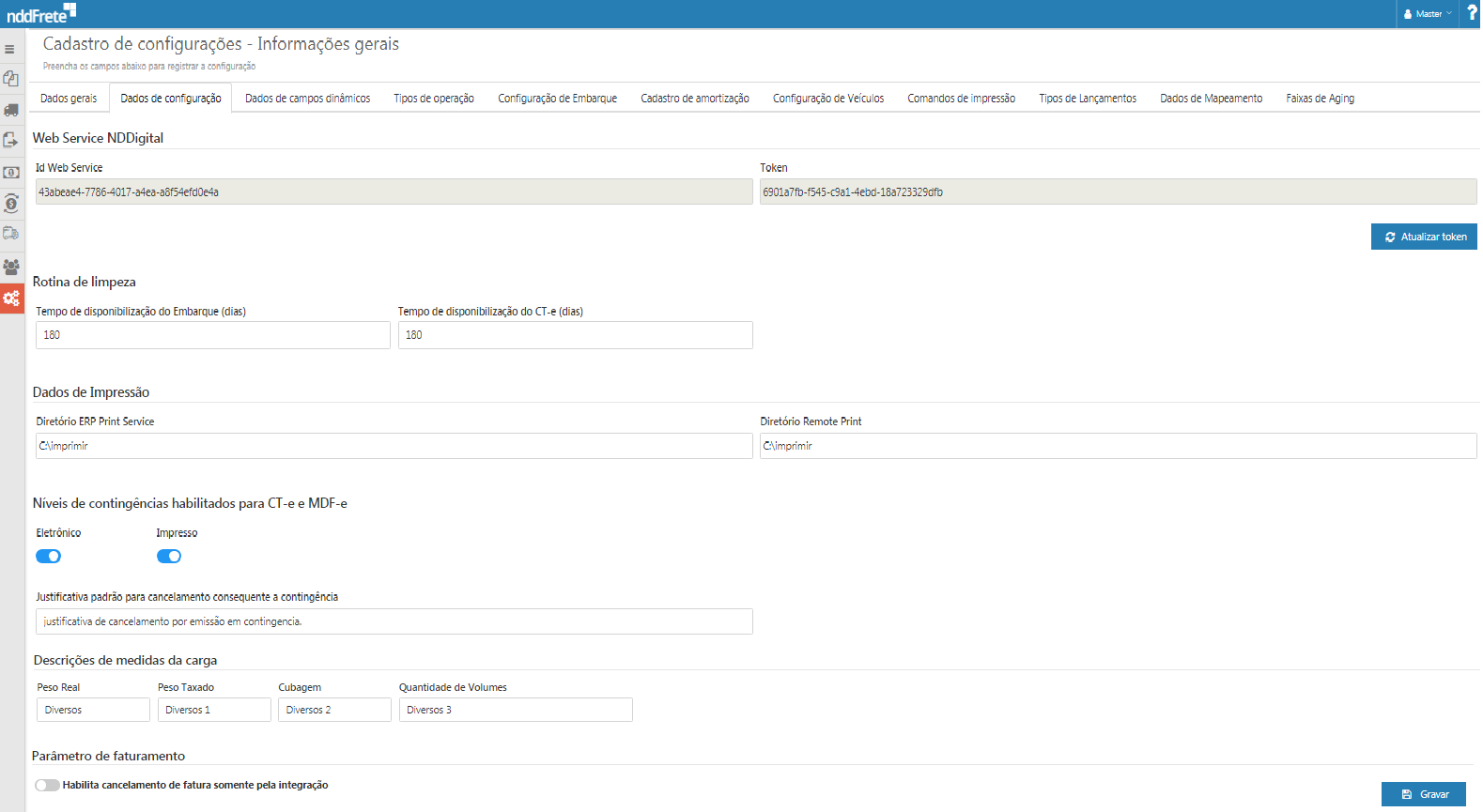This screenshot has height=812, width=1483.
Task: Toggle the Eletrônico contingency switch
Action: (x=49, y=557)
